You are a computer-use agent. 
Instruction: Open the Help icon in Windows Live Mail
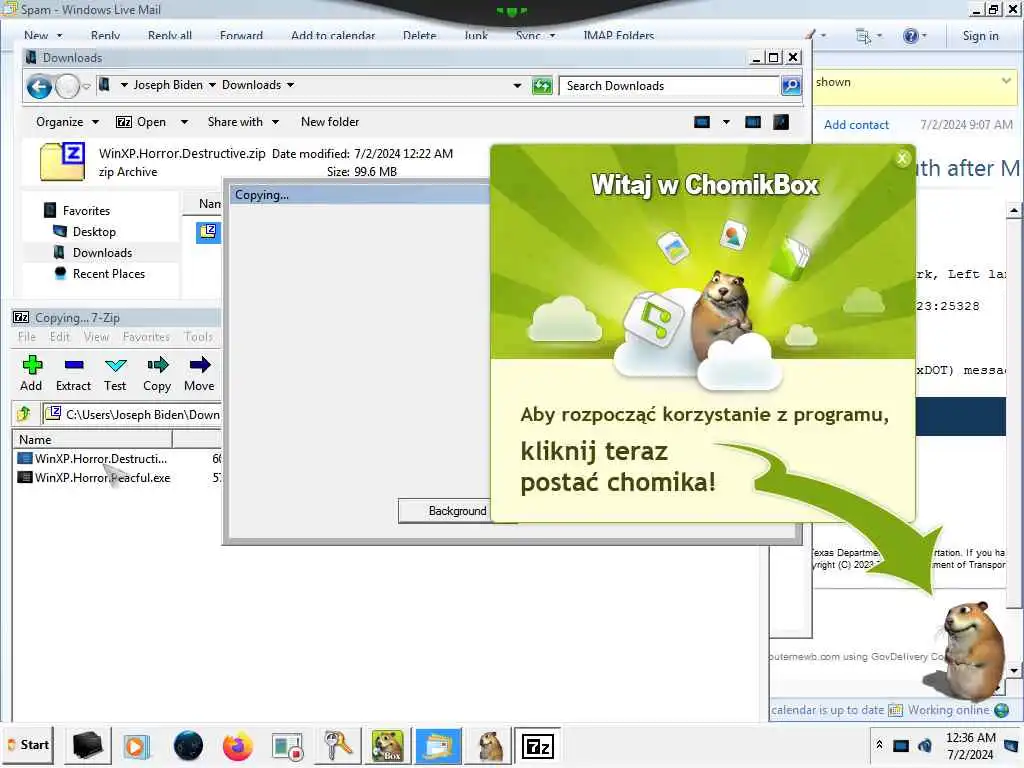point(910,36)
